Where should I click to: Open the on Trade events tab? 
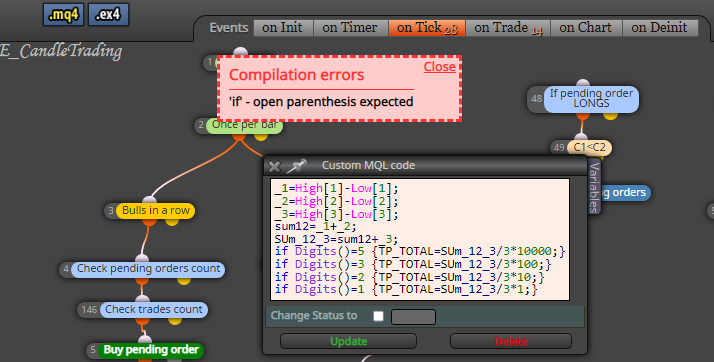click(508, 28)
